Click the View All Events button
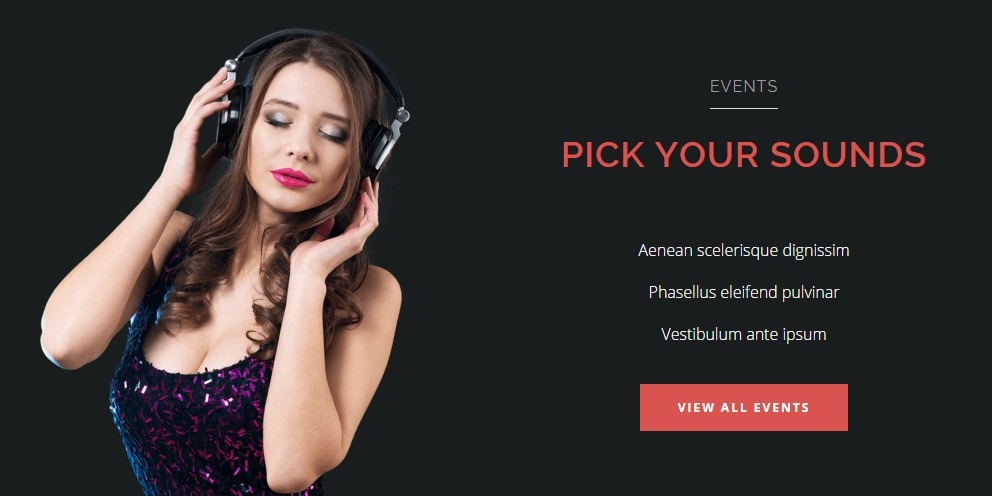 coord(743,407)
